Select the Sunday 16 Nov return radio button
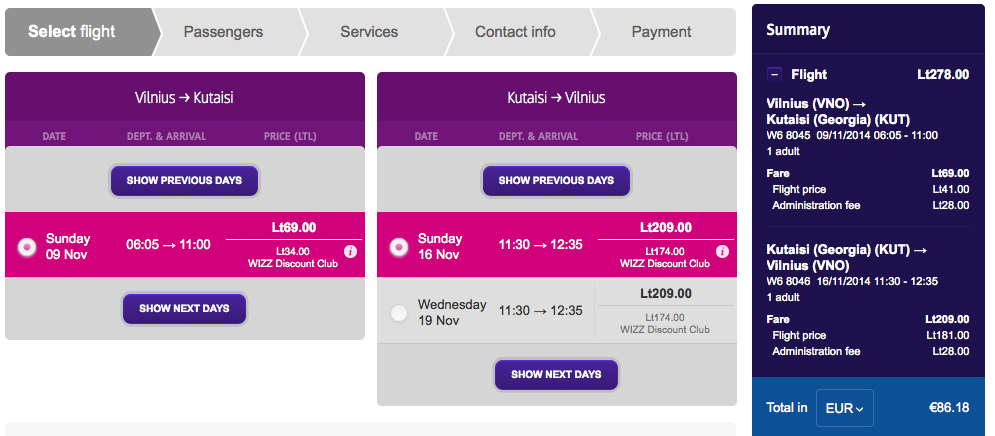 pyautogui.click(x=399, y=247)
